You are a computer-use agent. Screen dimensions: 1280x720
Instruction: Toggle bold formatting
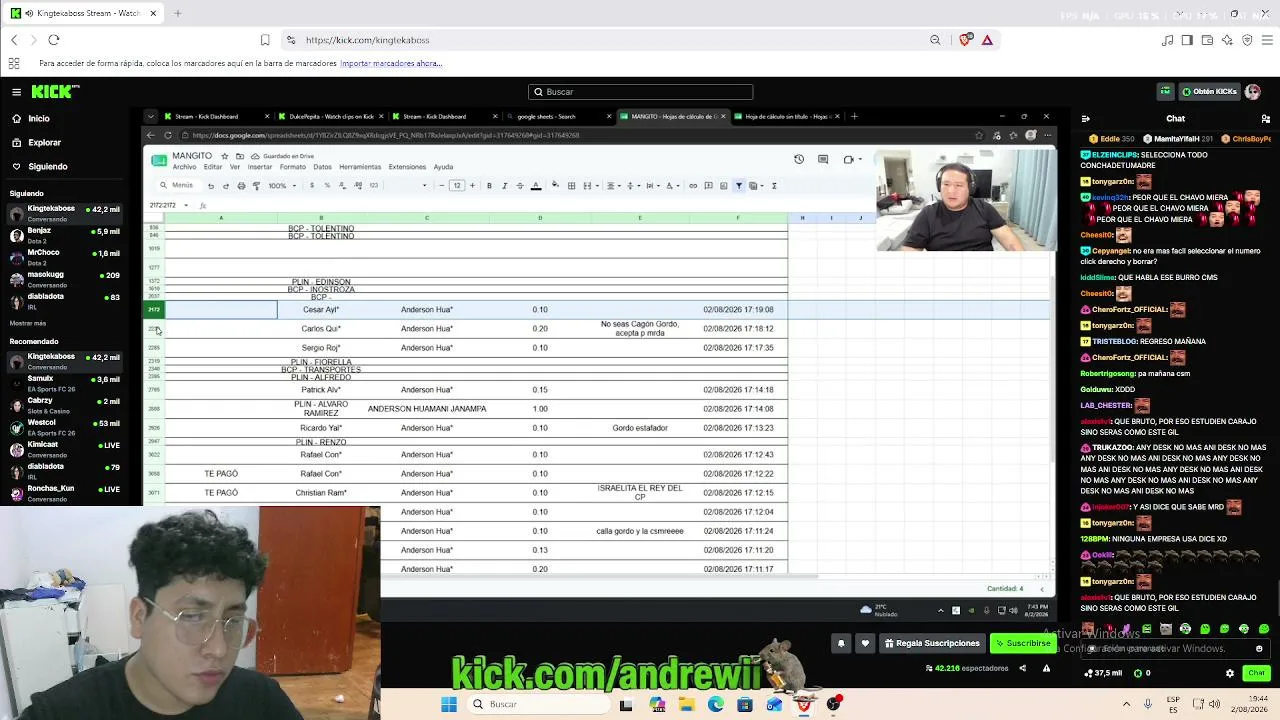click(489, 186)
